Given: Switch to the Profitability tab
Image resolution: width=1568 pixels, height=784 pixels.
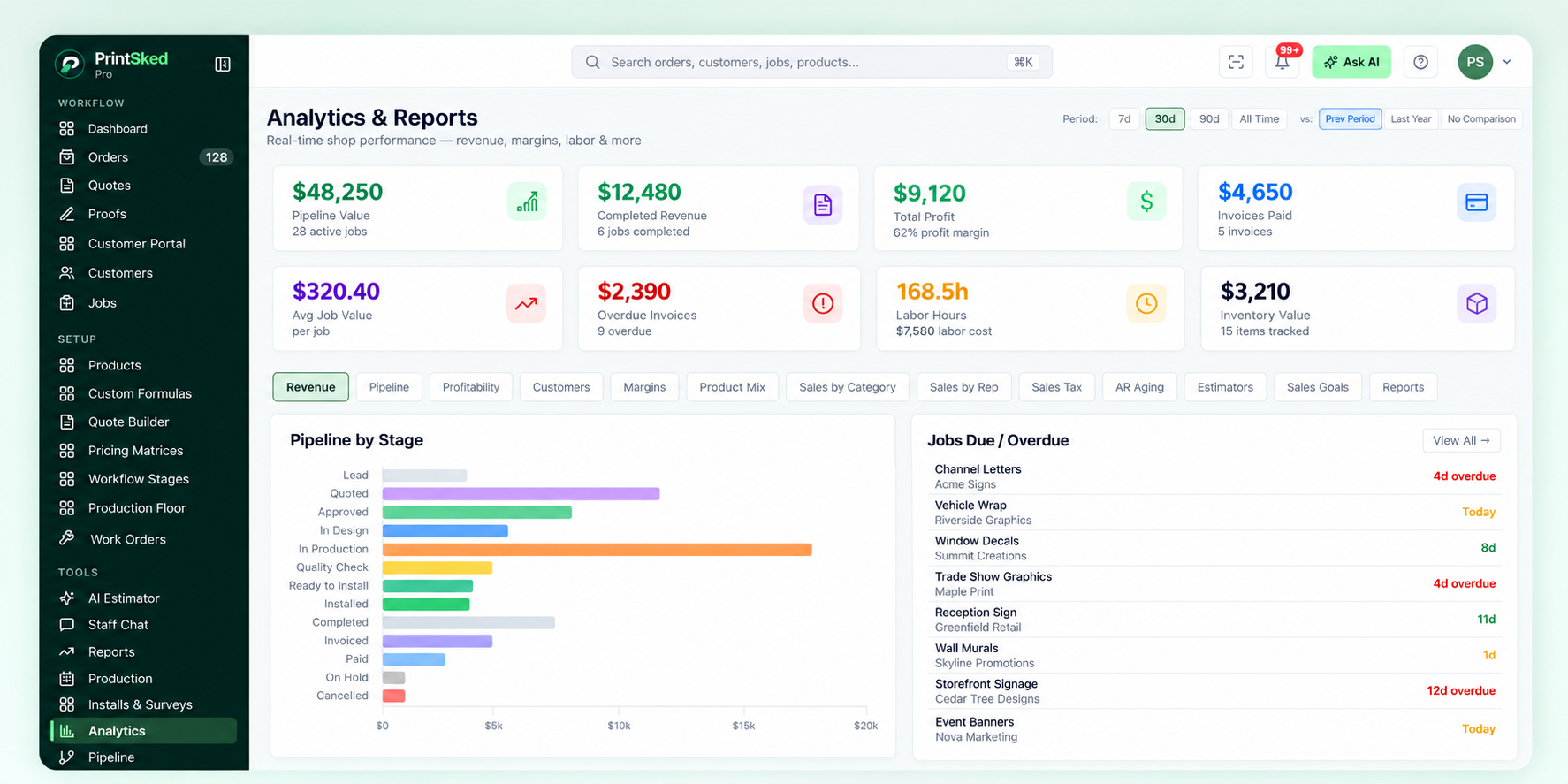Looking at the screenshot, I should (471, 387).
